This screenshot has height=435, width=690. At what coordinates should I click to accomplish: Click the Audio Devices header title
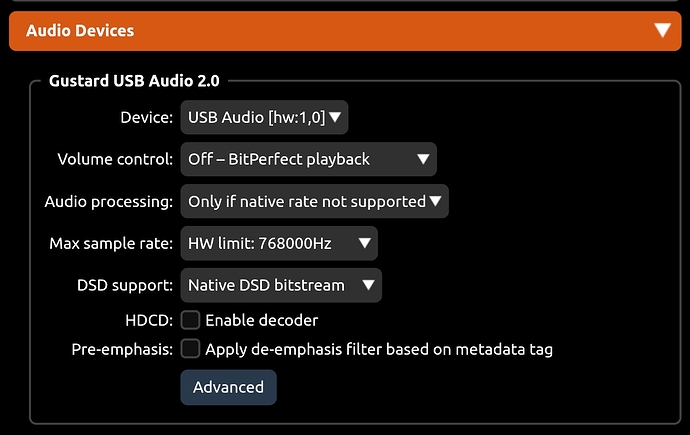tap(80, 30)
